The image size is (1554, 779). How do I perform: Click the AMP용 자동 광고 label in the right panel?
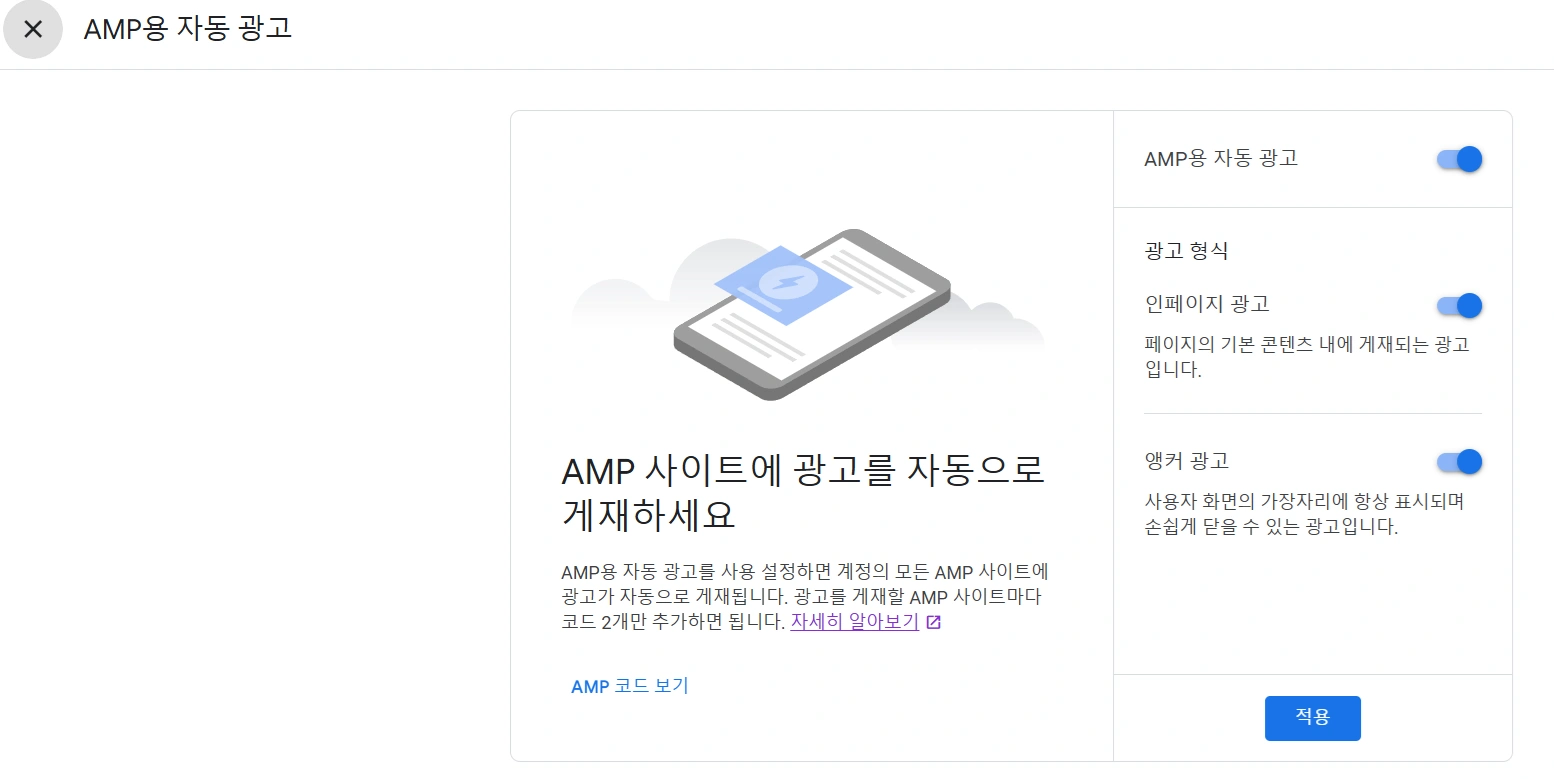tap(1220, 158)
